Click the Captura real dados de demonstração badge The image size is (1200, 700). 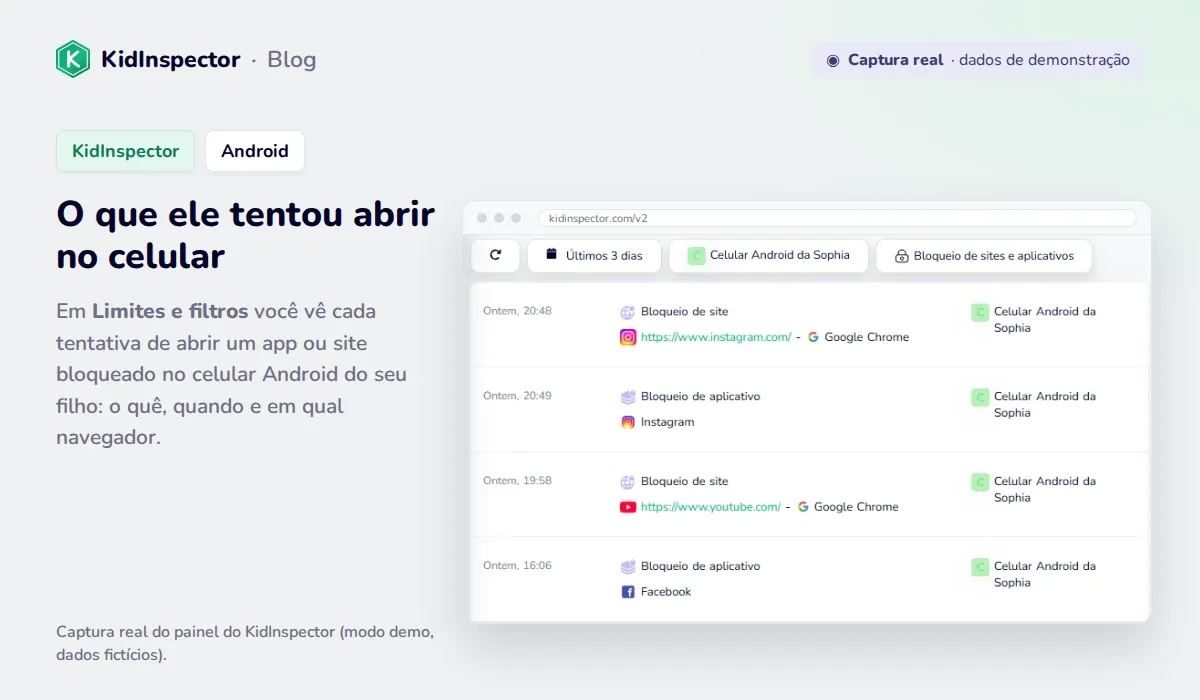coord(978,60)
